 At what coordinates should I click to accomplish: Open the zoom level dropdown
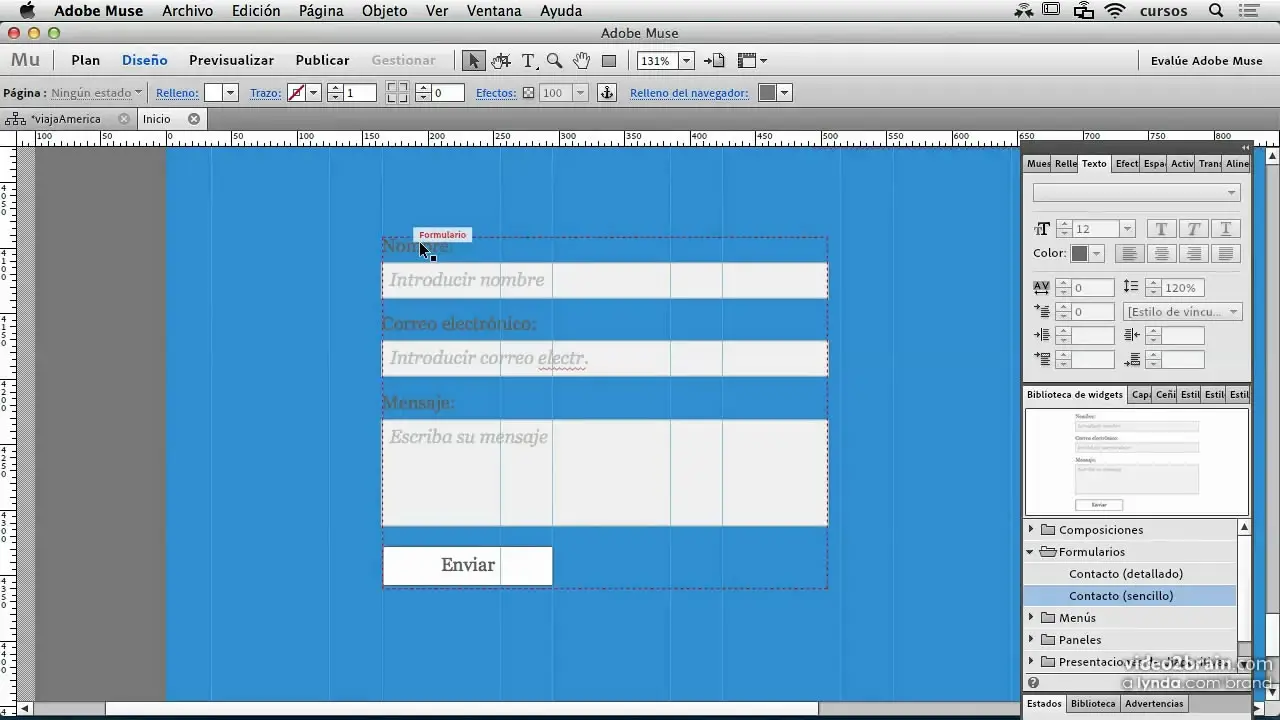(686, 61)
